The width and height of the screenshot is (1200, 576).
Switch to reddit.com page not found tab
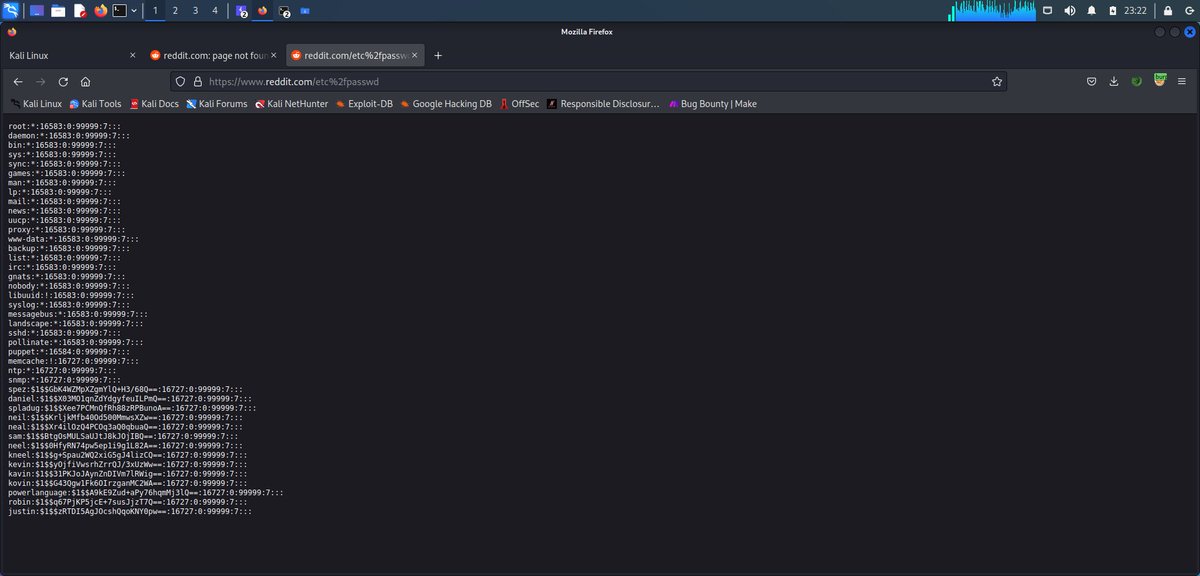[x=213, y=56]
